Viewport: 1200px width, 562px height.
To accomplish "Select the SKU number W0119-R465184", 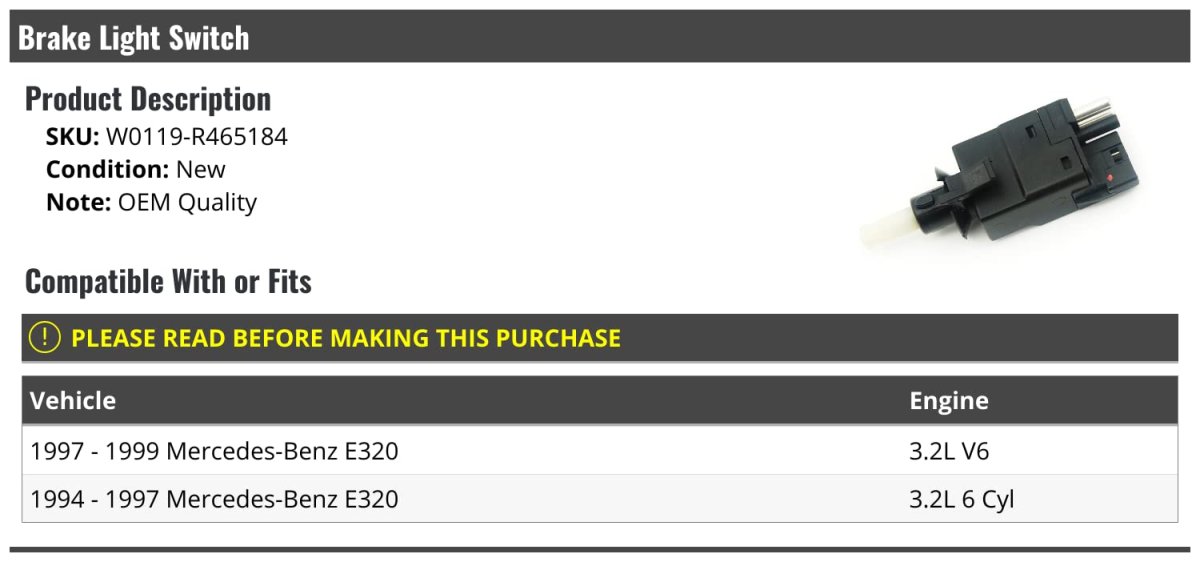I will coord(197,137).
